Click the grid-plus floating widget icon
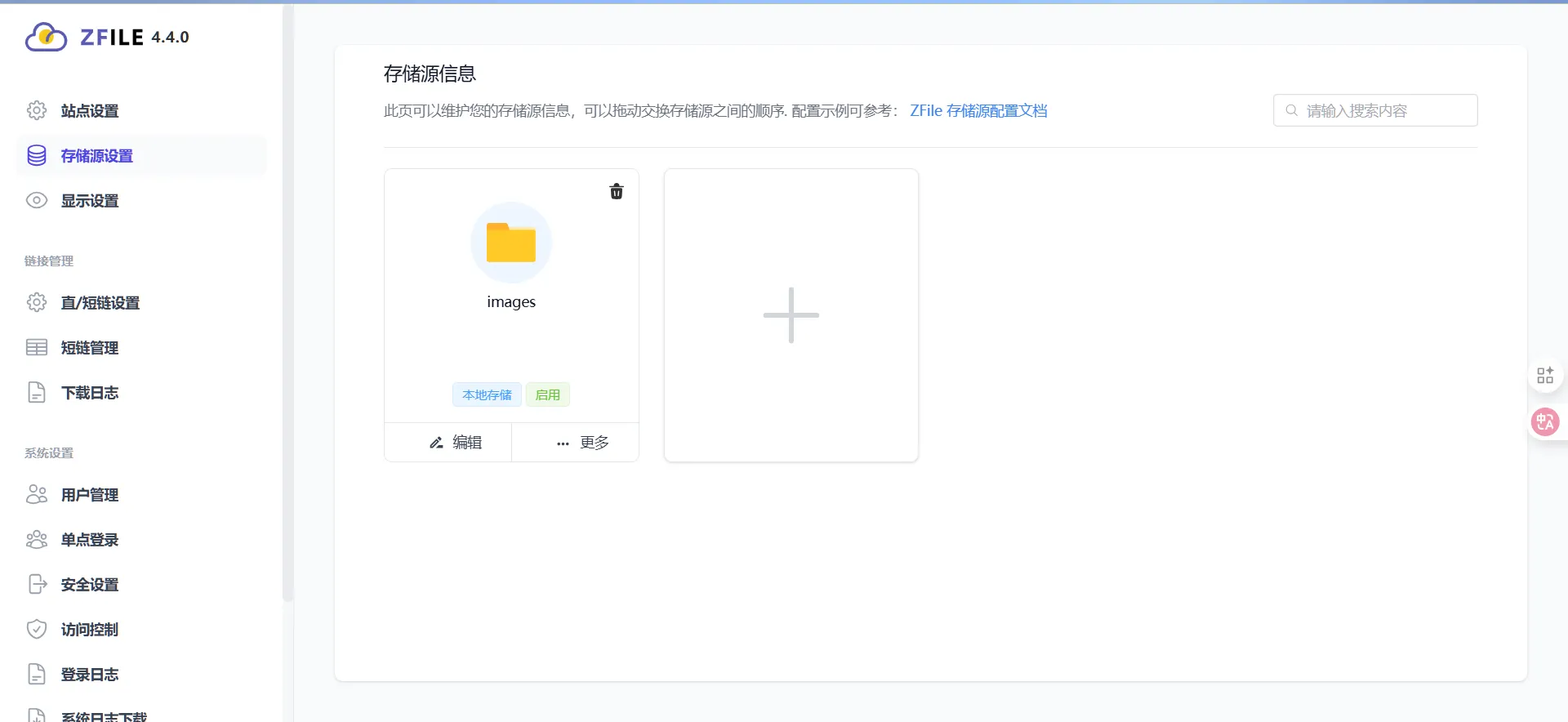Image resolution: width=1568 pixels, height=722 pixels. (x=1545, y=375)
